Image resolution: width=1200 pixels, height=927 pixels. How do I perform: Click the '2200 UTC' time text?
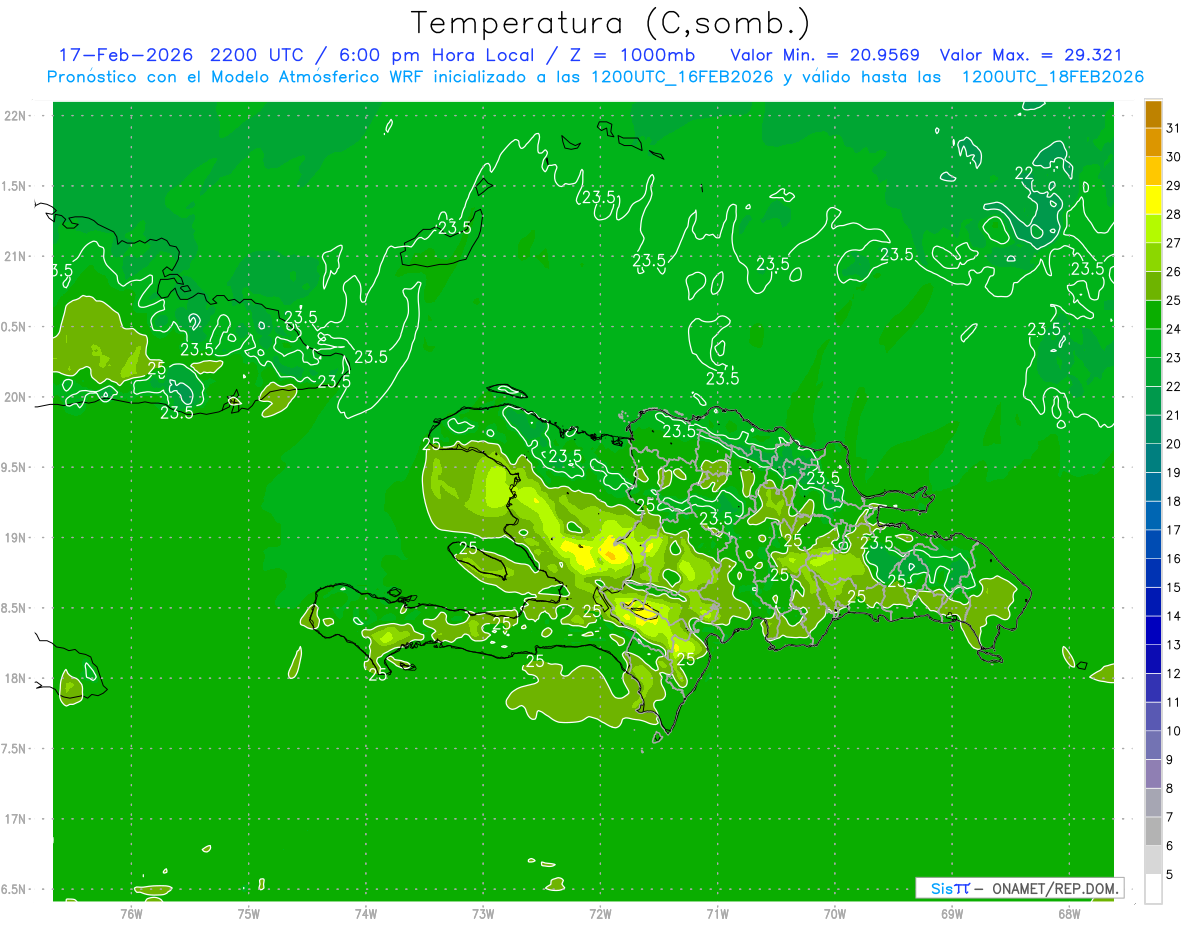258,55
